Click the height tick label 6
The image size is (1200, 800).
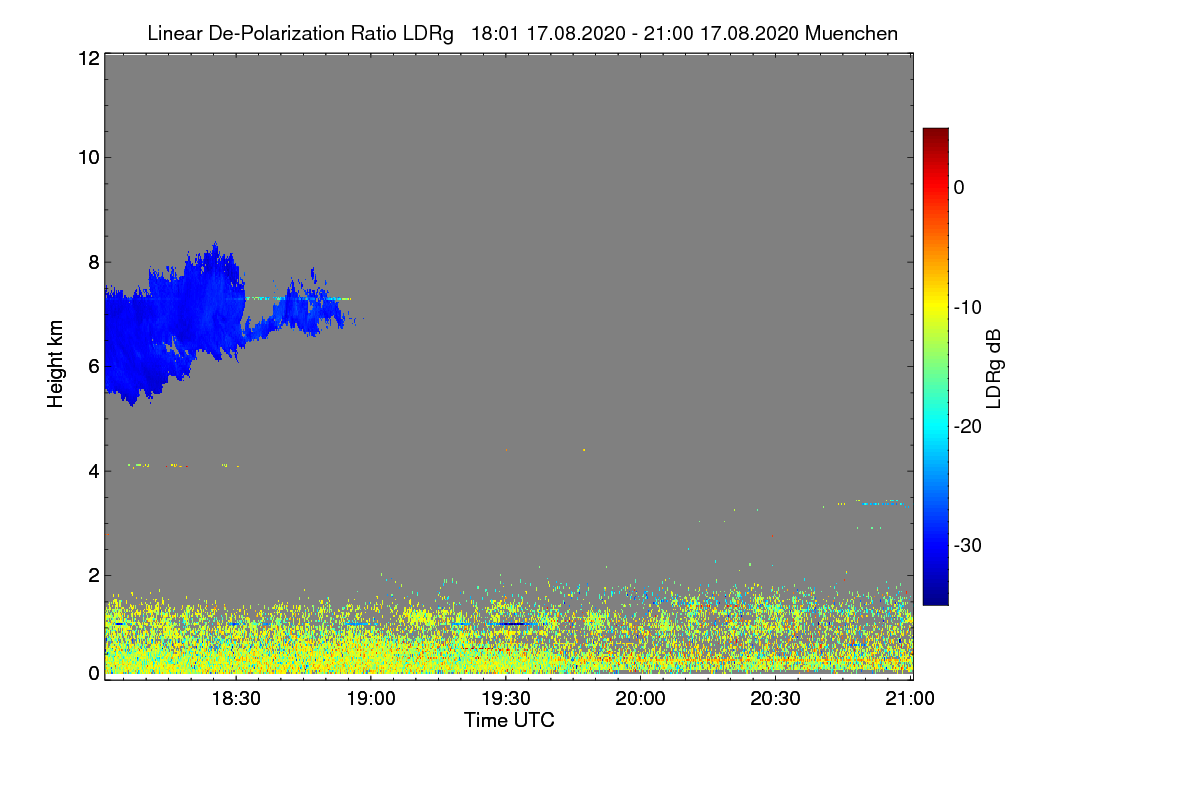pos(93,366)
